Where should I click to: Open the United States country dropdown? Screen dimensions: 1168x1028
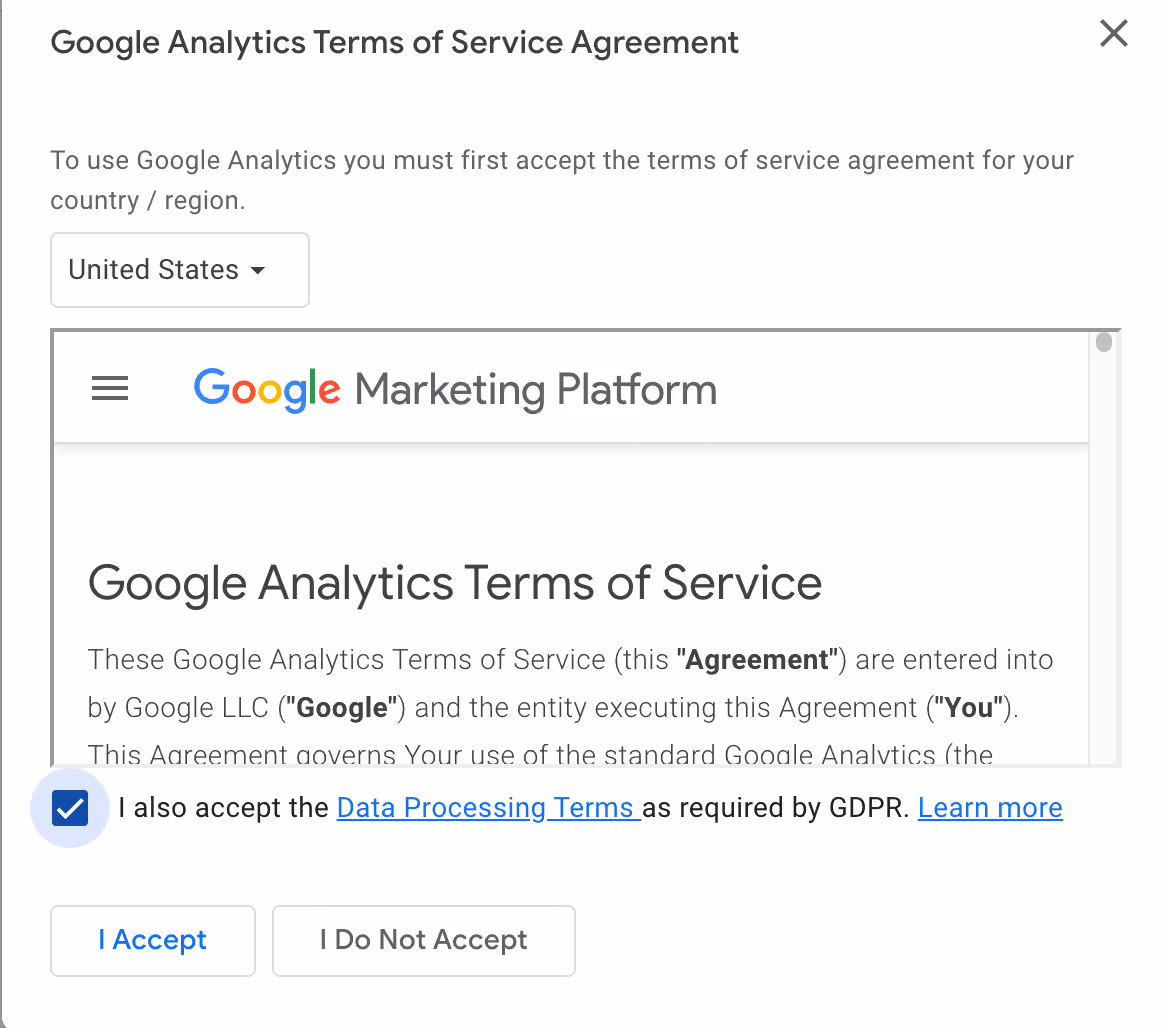[180, 270]
